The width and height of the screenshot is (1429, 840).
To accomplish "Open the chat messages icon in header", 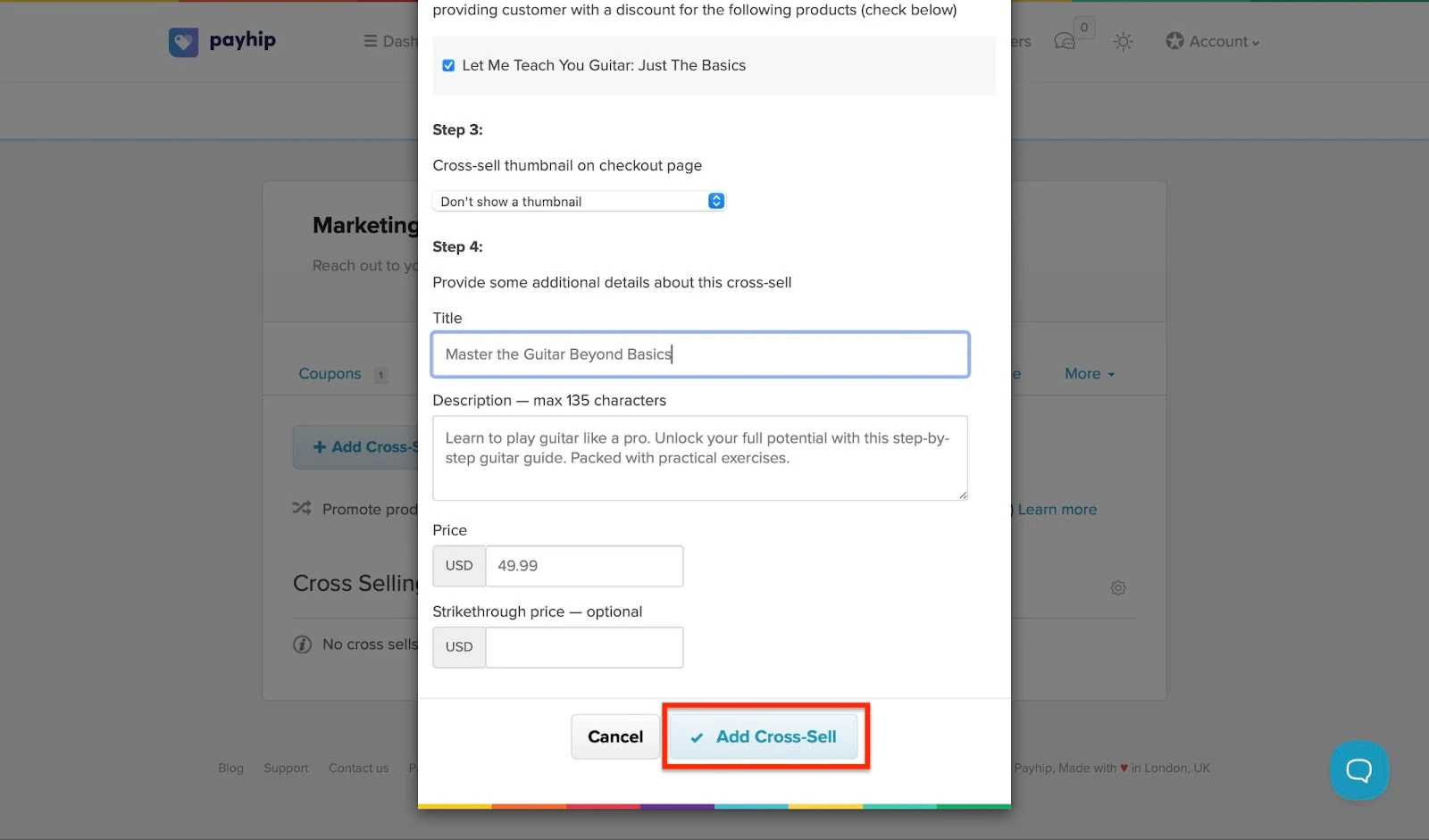I will (x=1064, y=42).
